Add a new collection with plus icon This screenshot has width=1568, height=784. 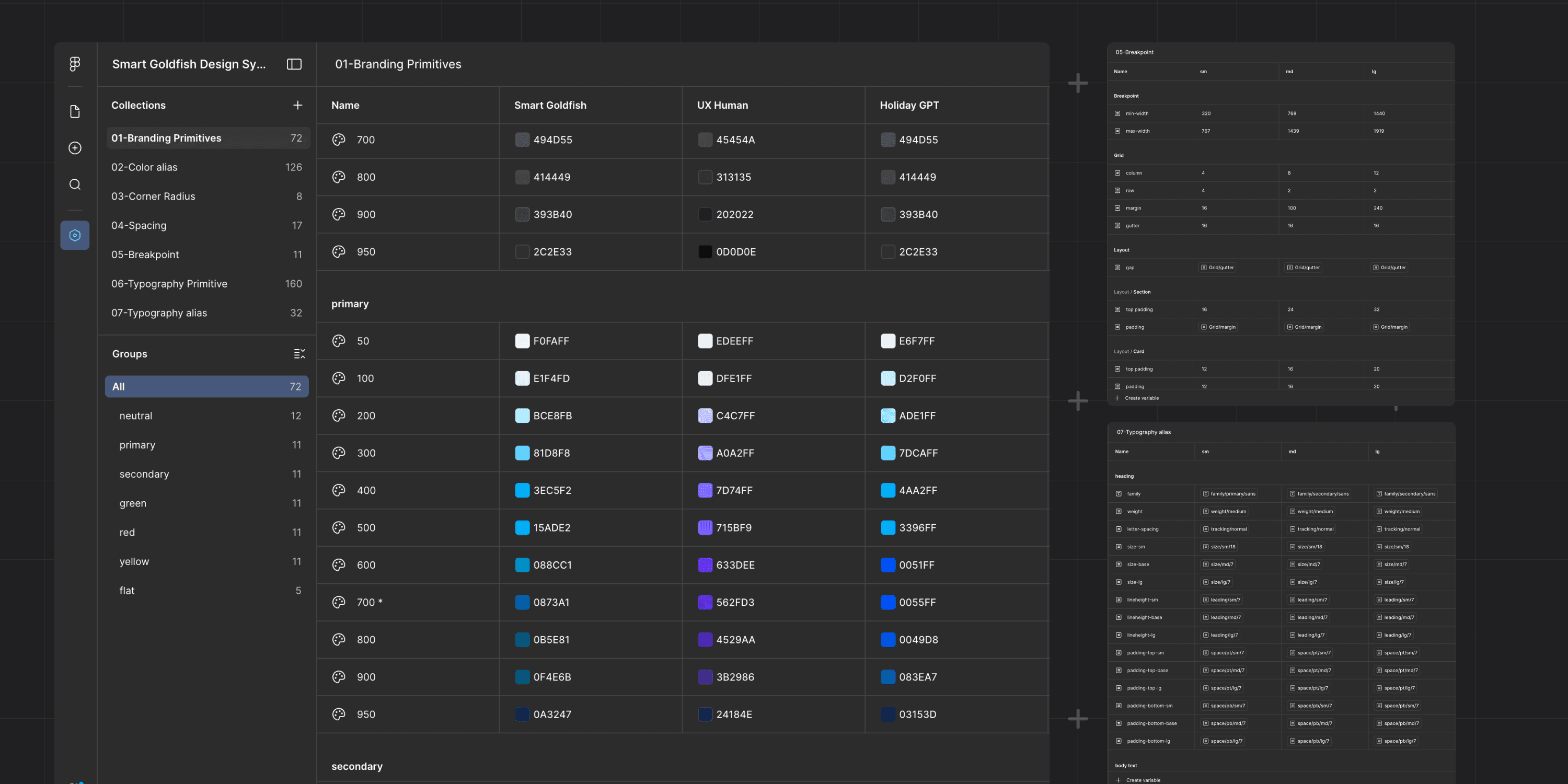pos(297,105)
